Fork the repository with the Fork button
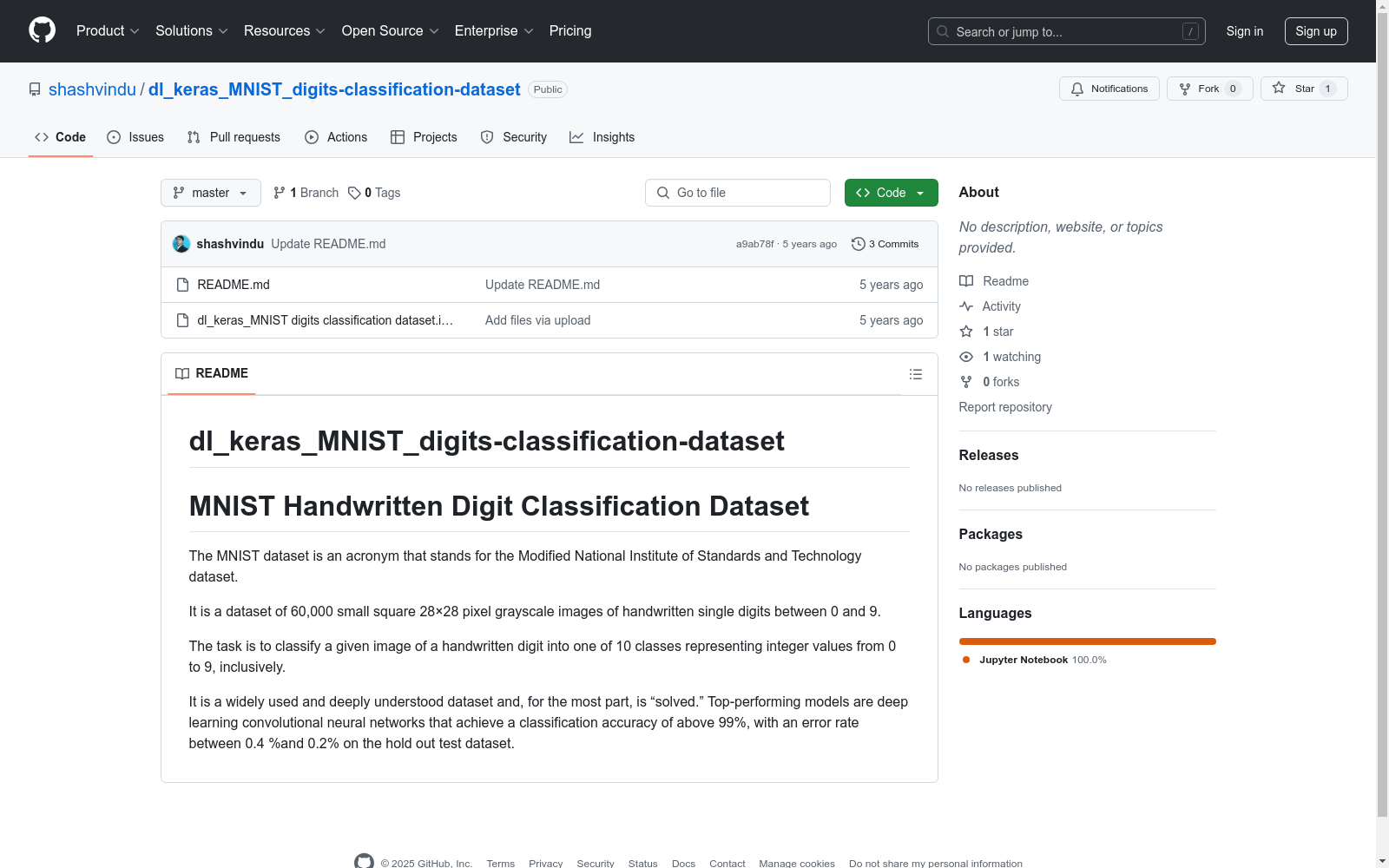The height and width of the screenshot is (868, 1389). coord(1209,89)
